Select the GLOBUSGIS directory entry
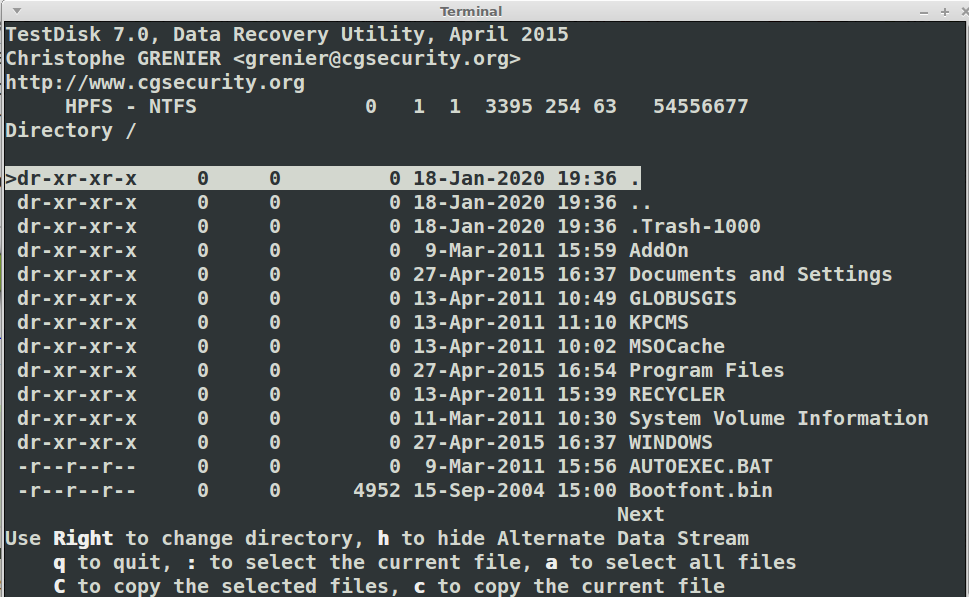The height and width of the screenshot is (597, 969). (377, 298)
